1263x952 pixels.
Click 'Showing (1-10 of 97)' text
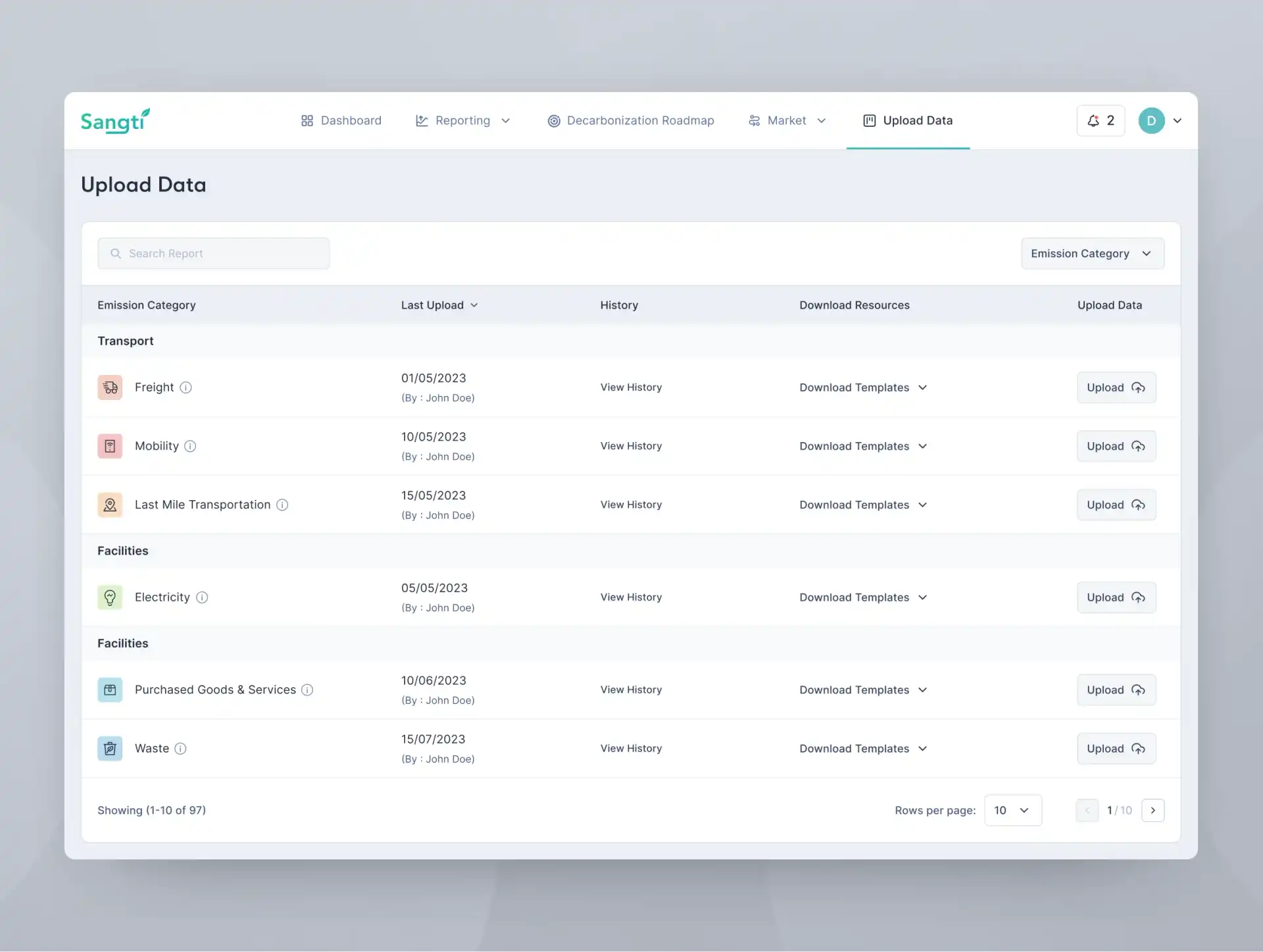[x=152, y=811]
